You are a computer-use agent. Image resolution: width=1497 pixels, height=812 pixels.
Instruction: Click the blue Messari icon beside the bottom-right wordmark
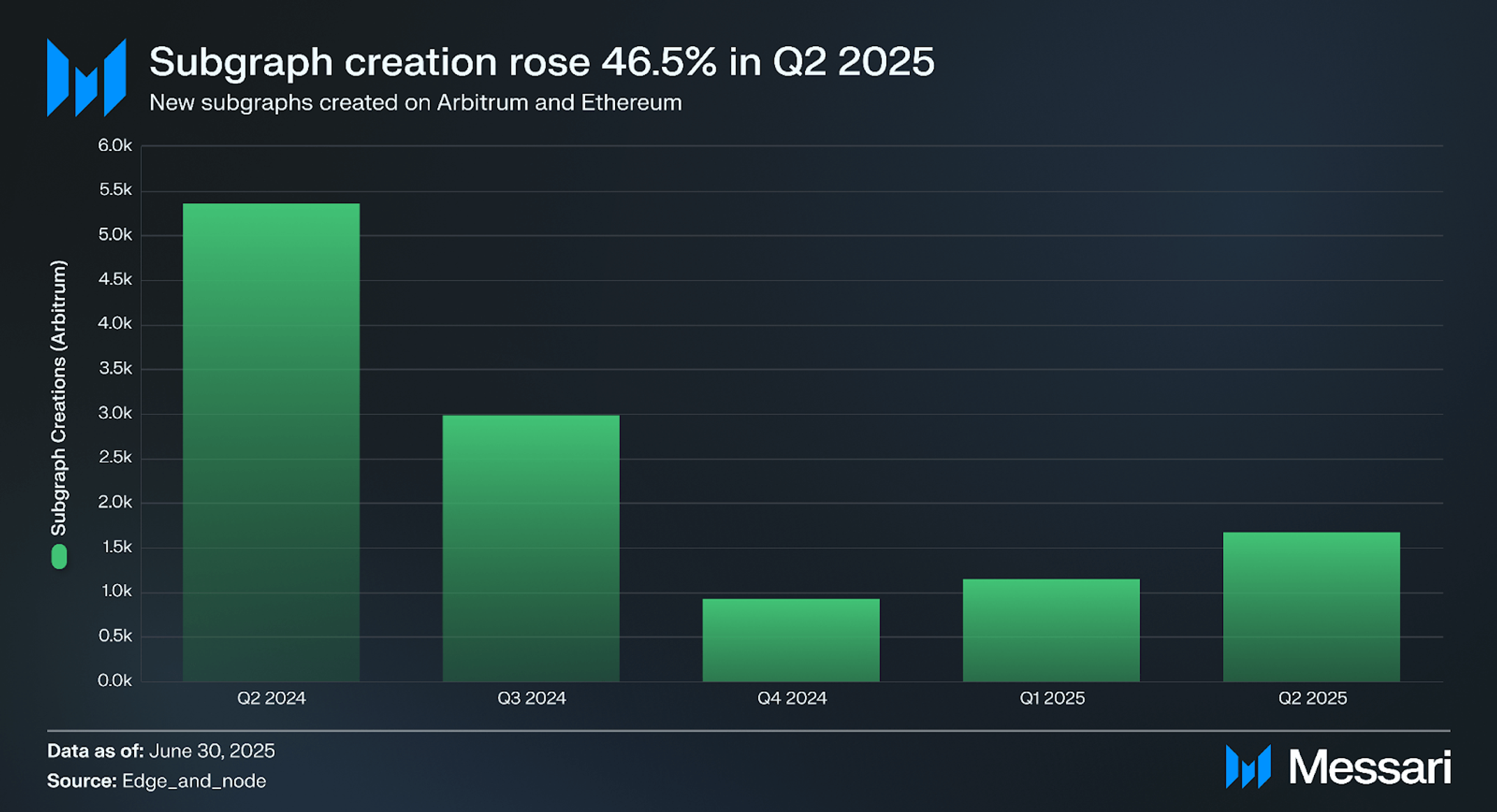point(1248,767)
